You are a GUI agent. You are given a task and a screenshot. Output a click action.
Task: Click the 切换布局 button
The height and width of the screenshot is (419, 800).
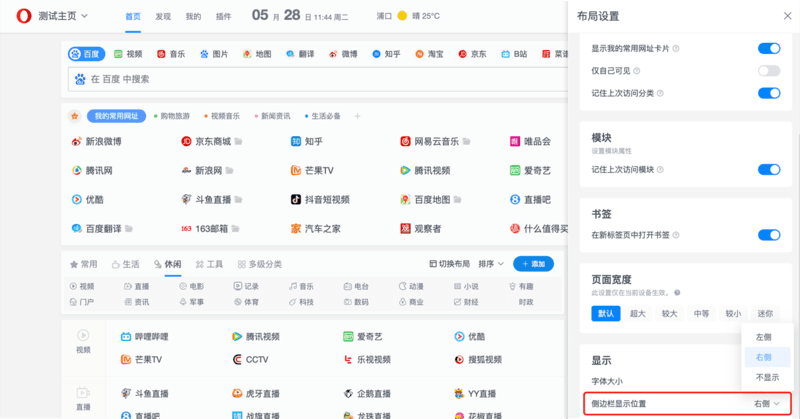coord(449,264)
